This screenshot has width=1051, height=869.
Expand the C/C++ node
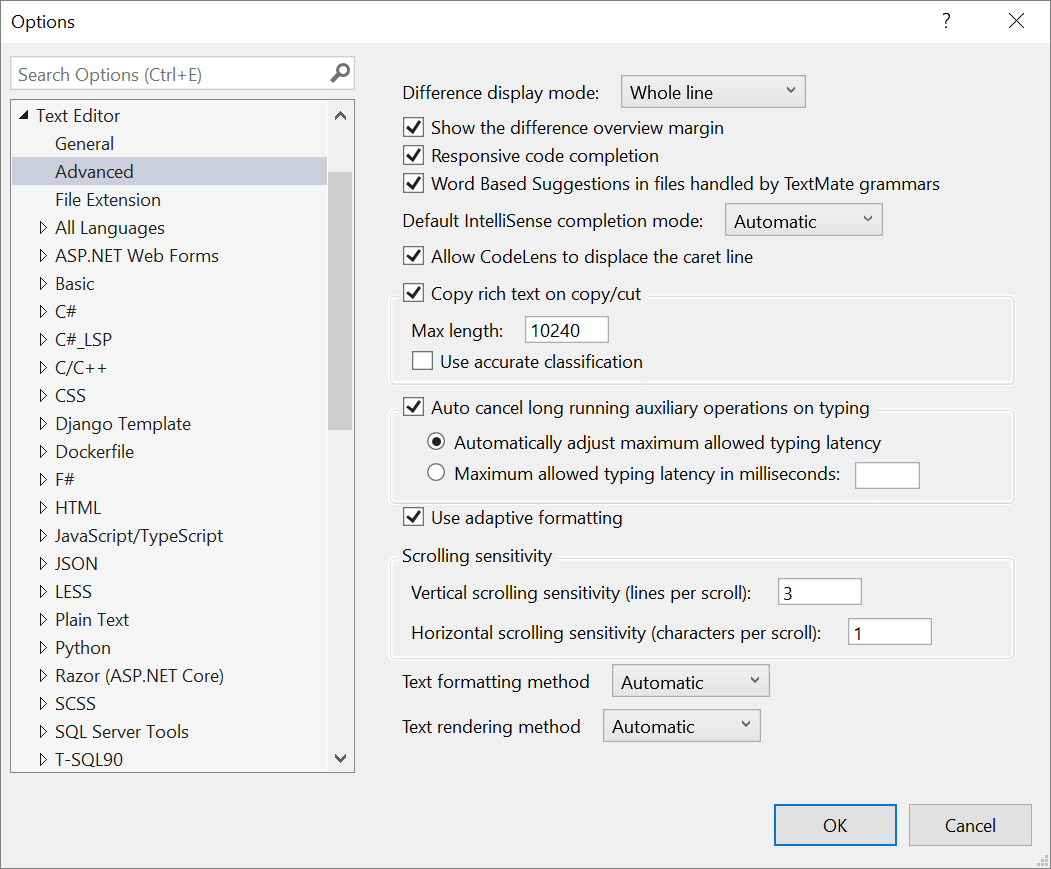(43, 367)
